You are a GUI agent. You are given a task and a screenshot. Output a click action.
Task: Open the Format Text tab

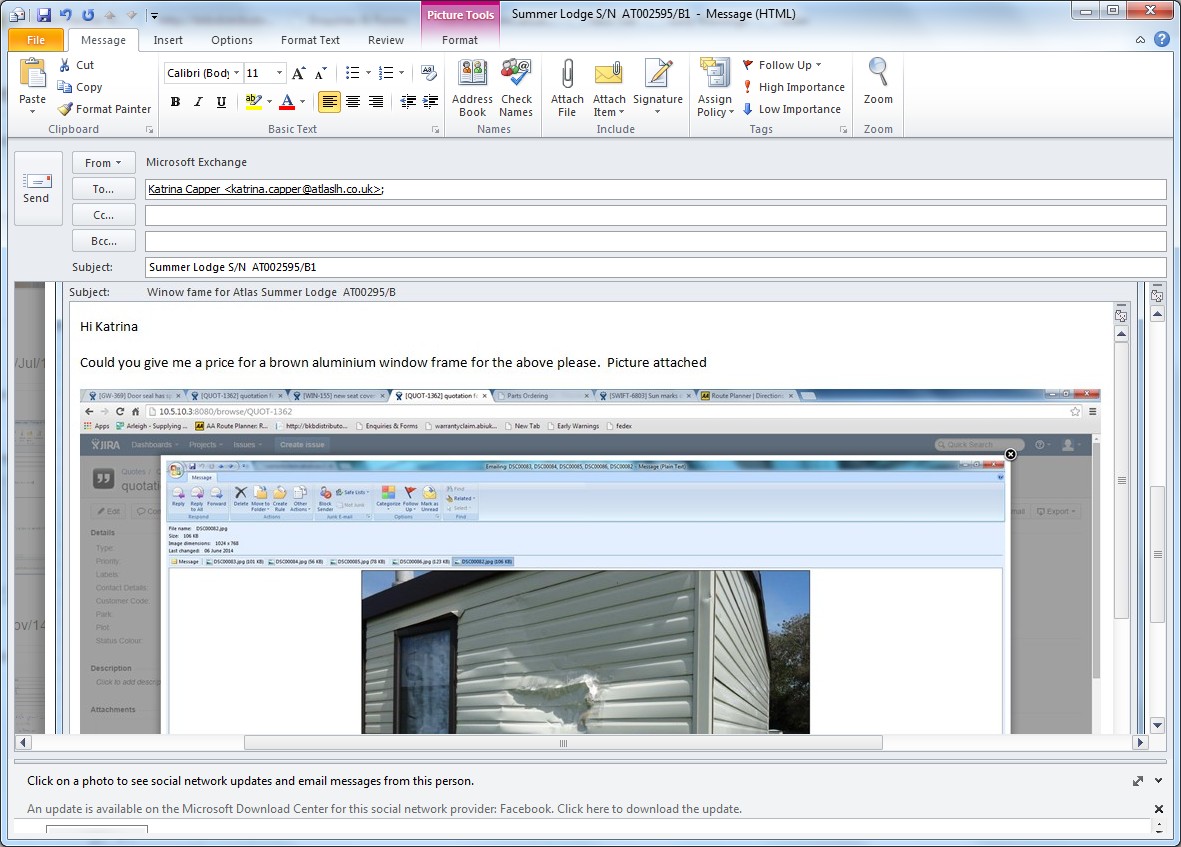tap(310, 40)
